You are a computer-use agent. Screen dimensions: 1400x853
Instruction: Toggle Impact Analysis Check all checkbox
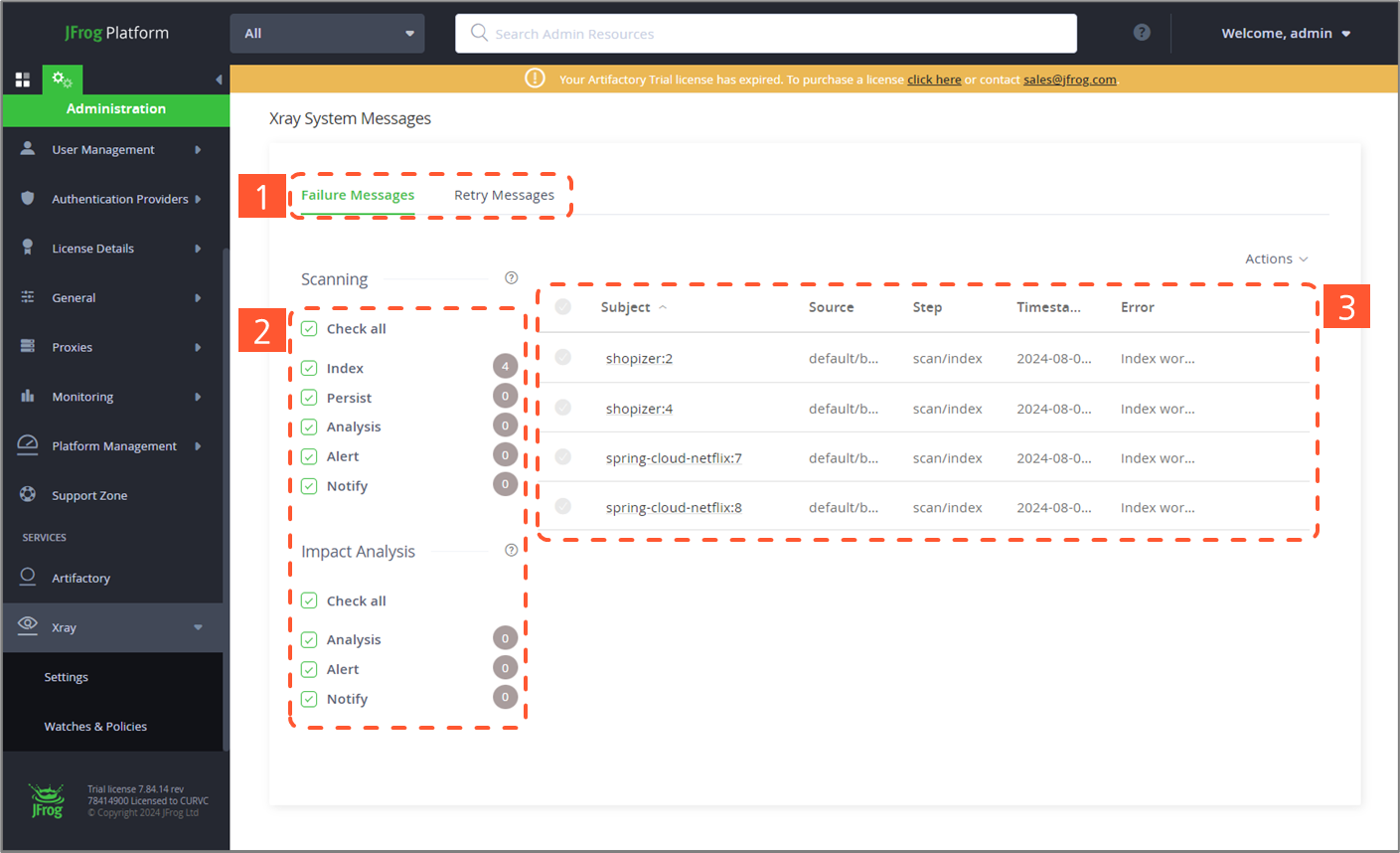click(x=309, y=600)
